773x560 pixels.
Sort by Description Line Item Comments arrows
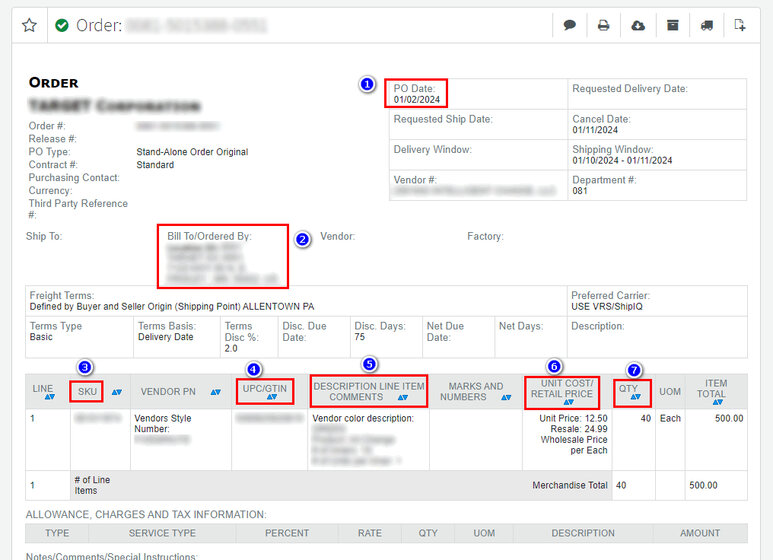pyautogui.click(x=403, y=397)
